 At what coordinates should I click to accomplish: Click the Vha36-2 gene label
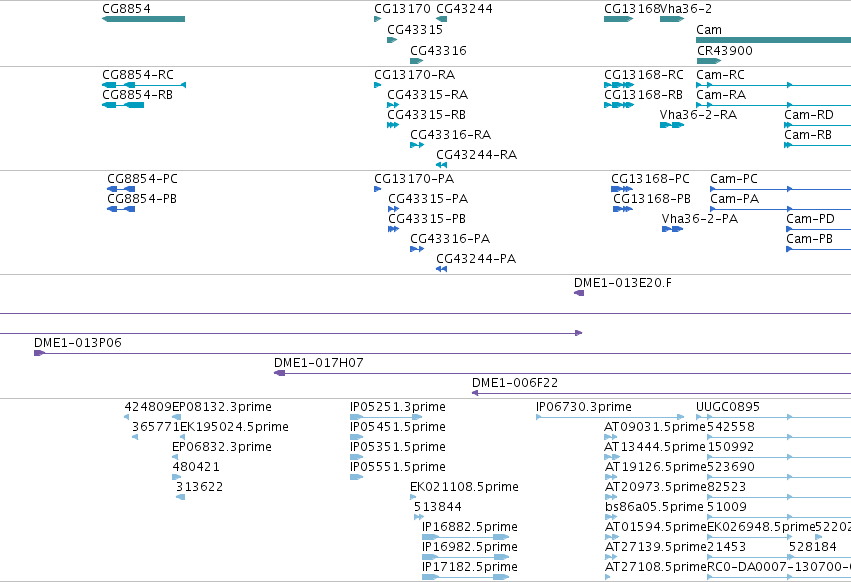(x=686, y=9)
